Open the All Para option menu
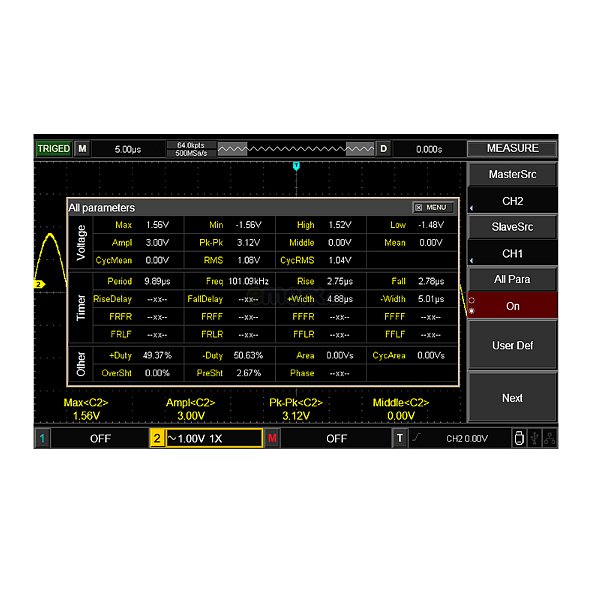The width and height of the screenshot is (590, 590). coord(512,280)
